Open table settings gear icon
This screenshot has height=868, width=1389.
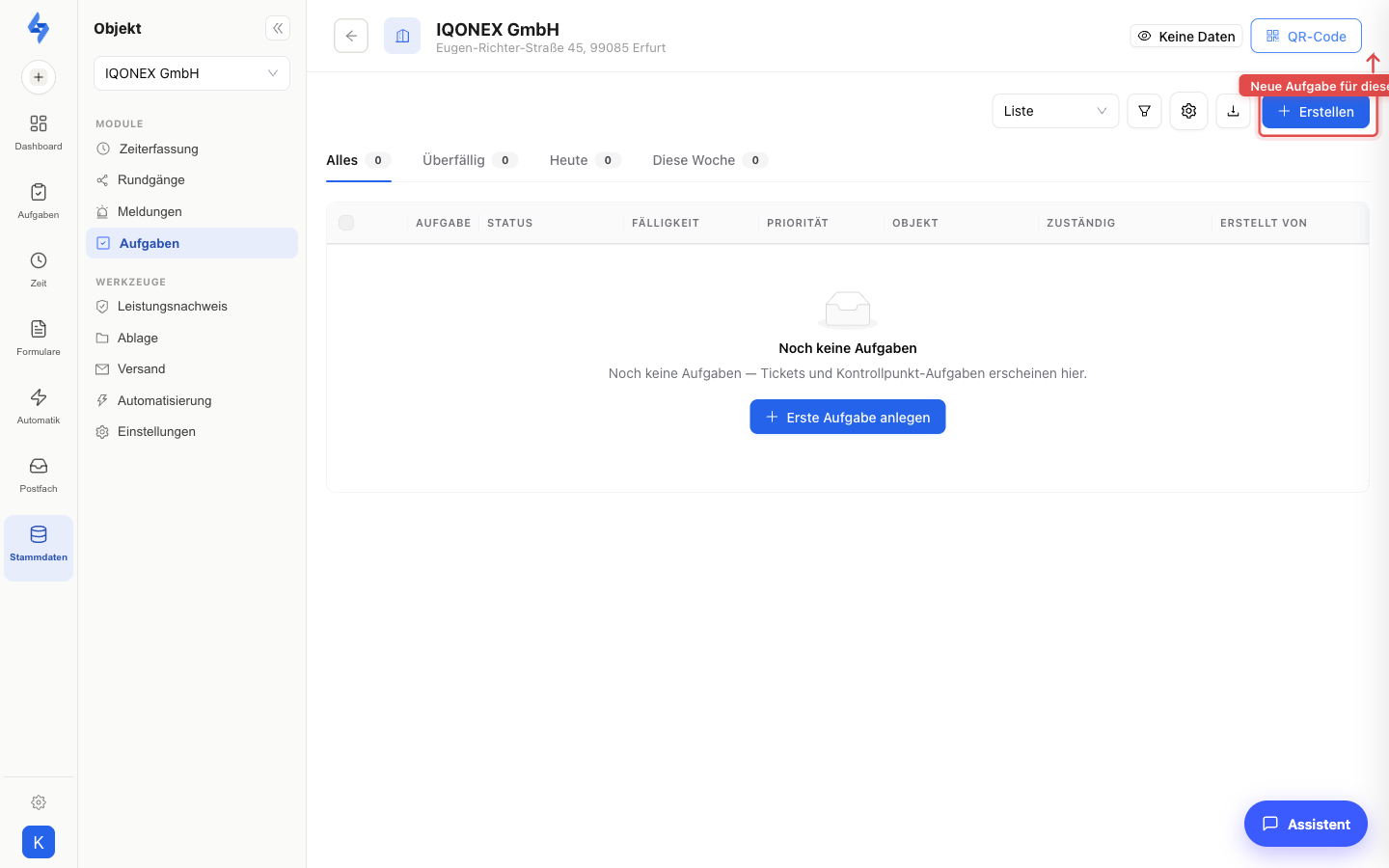pos(1188,111)
